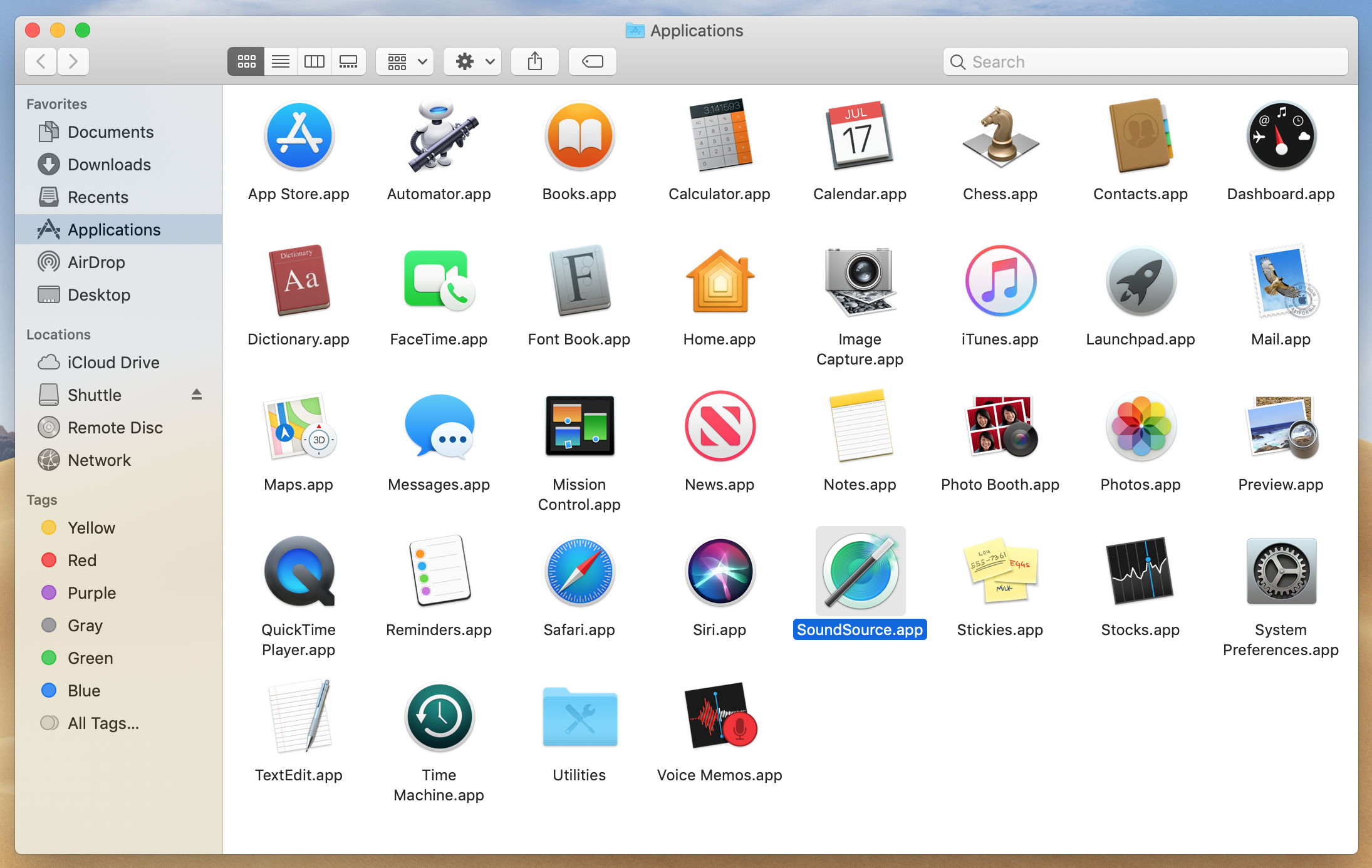Select the Home app icon
This screenshot has height=868, width=1372.
(x=720, y=281)
